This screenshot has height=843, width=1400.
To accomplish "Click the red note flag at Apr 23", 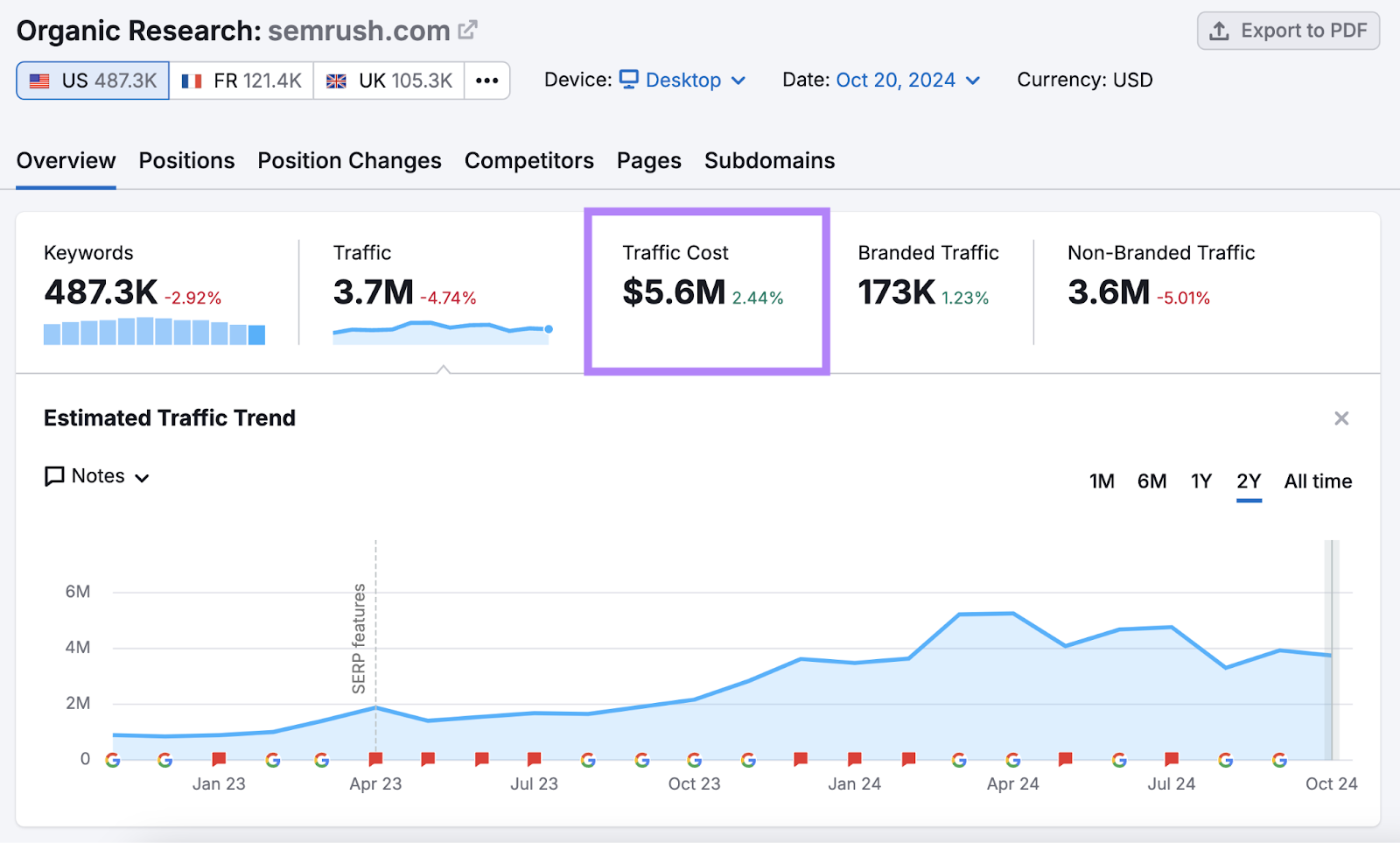I will pos(375,759).
